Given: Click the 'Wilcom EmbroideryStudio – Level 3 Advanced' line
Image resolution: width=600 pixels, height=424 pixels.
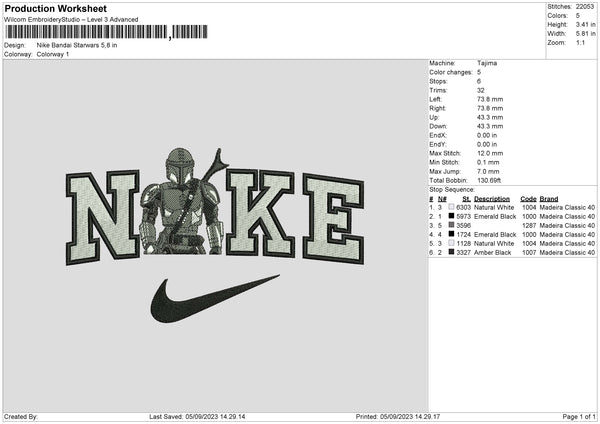Looking at the screenshot, I should click(71, 20).
